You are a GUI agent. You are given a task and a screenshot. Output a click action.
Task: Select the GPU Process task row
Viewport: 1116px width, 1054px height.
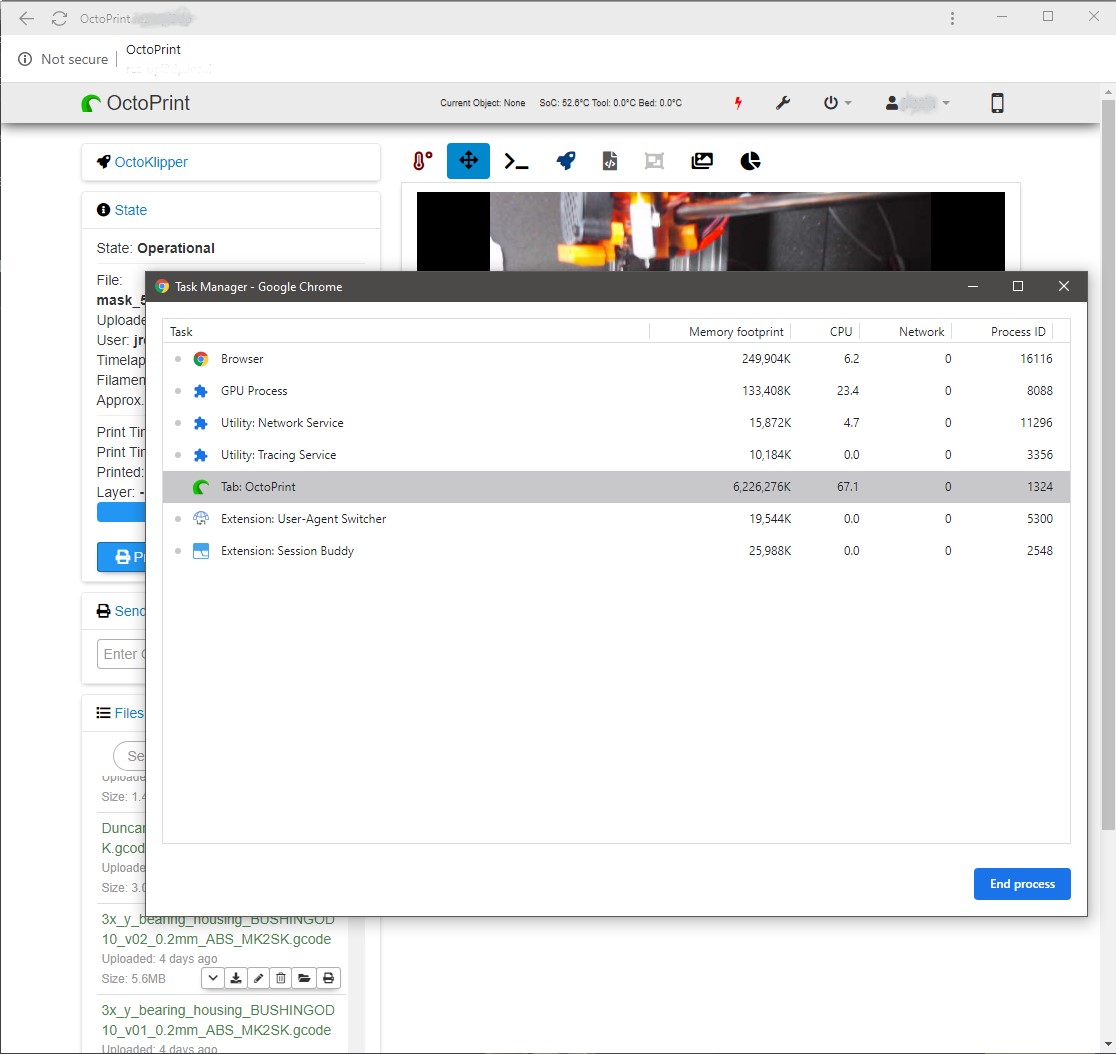coord(616,391)
